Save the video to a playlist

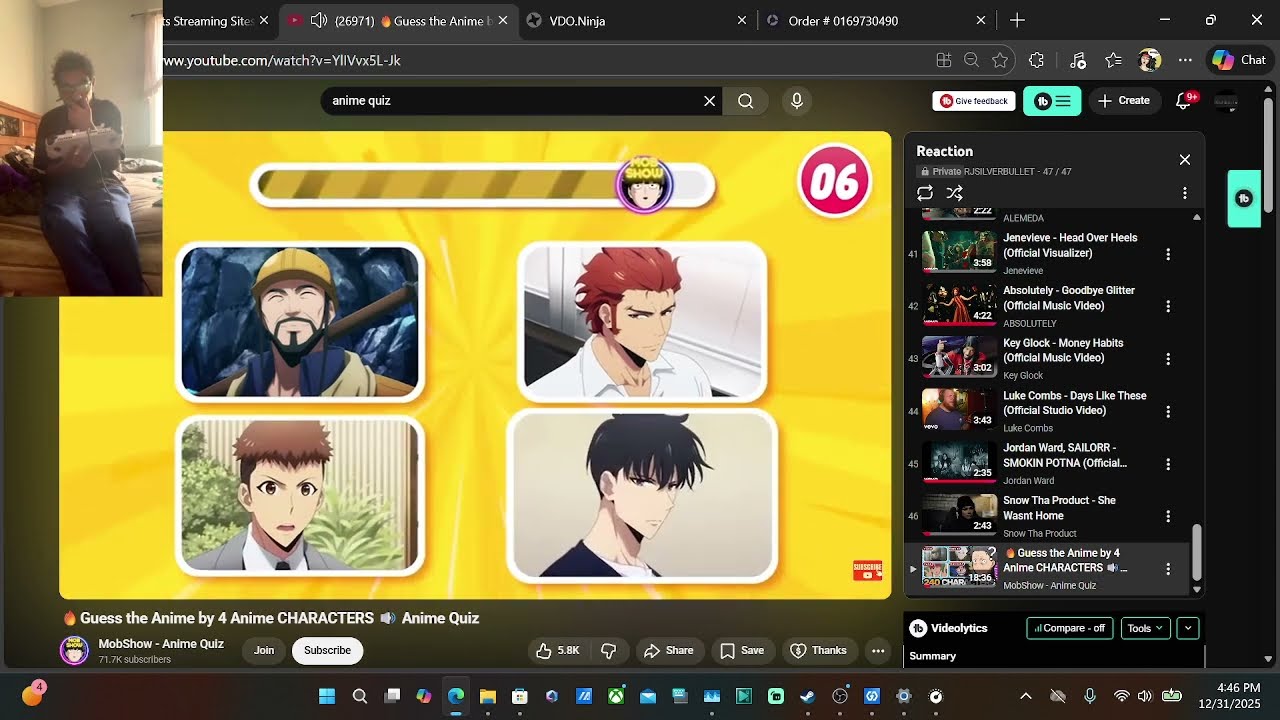point(742,650)
